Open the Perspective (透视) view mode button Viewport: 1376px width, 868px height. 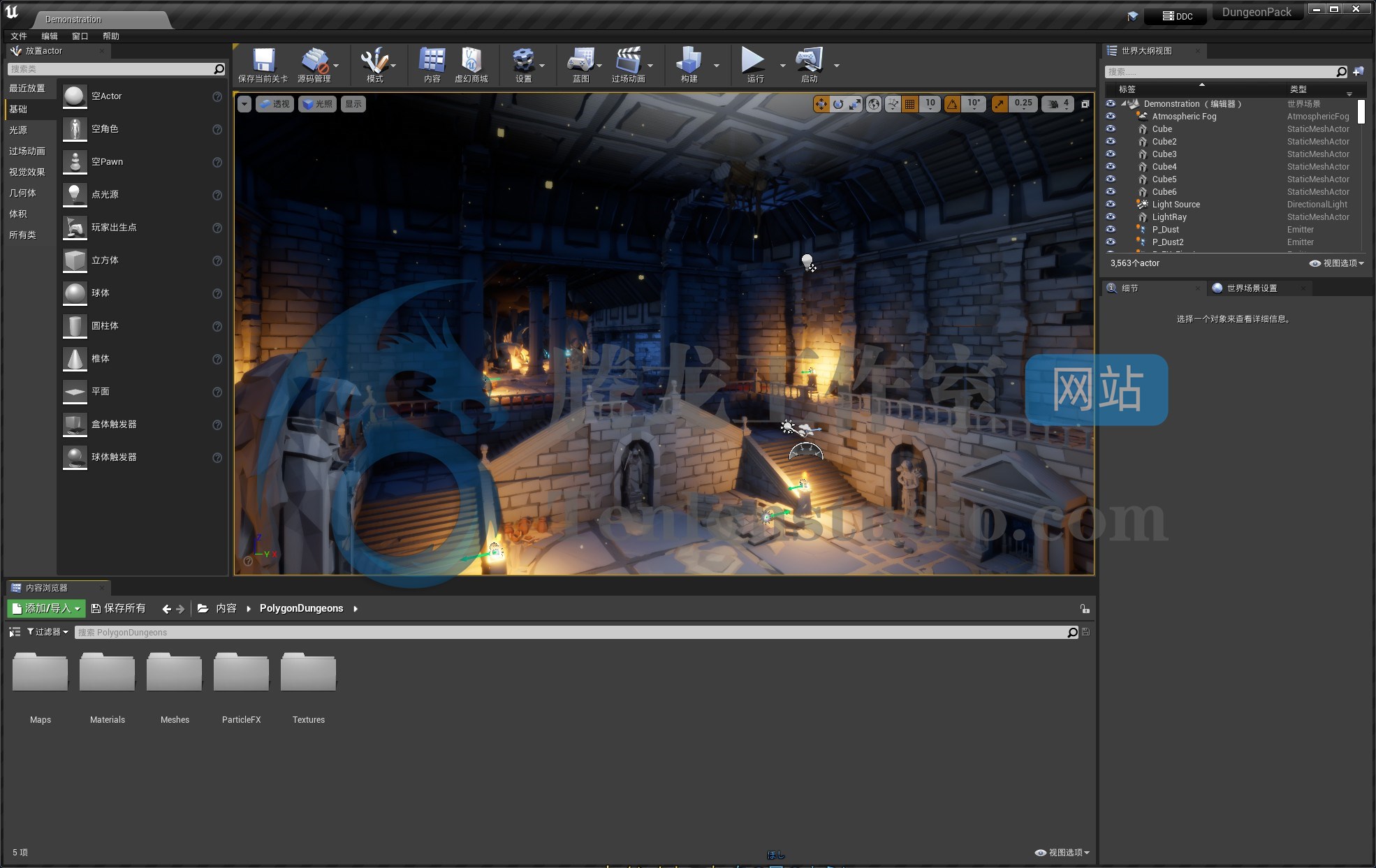275,104
